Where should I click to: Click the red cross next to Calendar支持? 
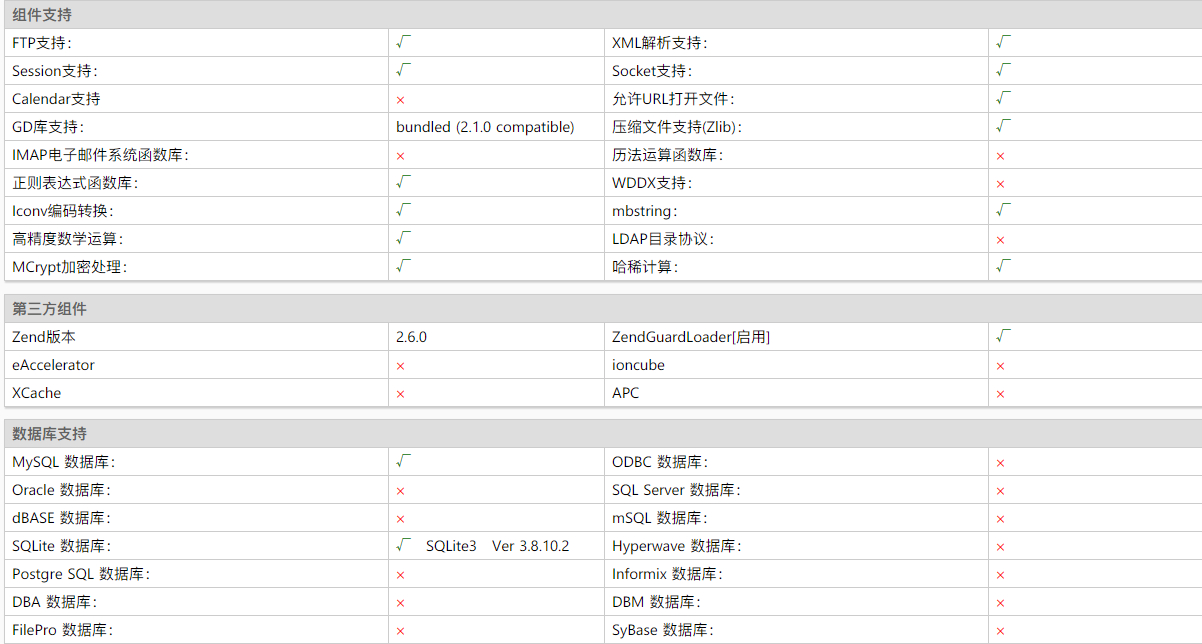(400, 100)
